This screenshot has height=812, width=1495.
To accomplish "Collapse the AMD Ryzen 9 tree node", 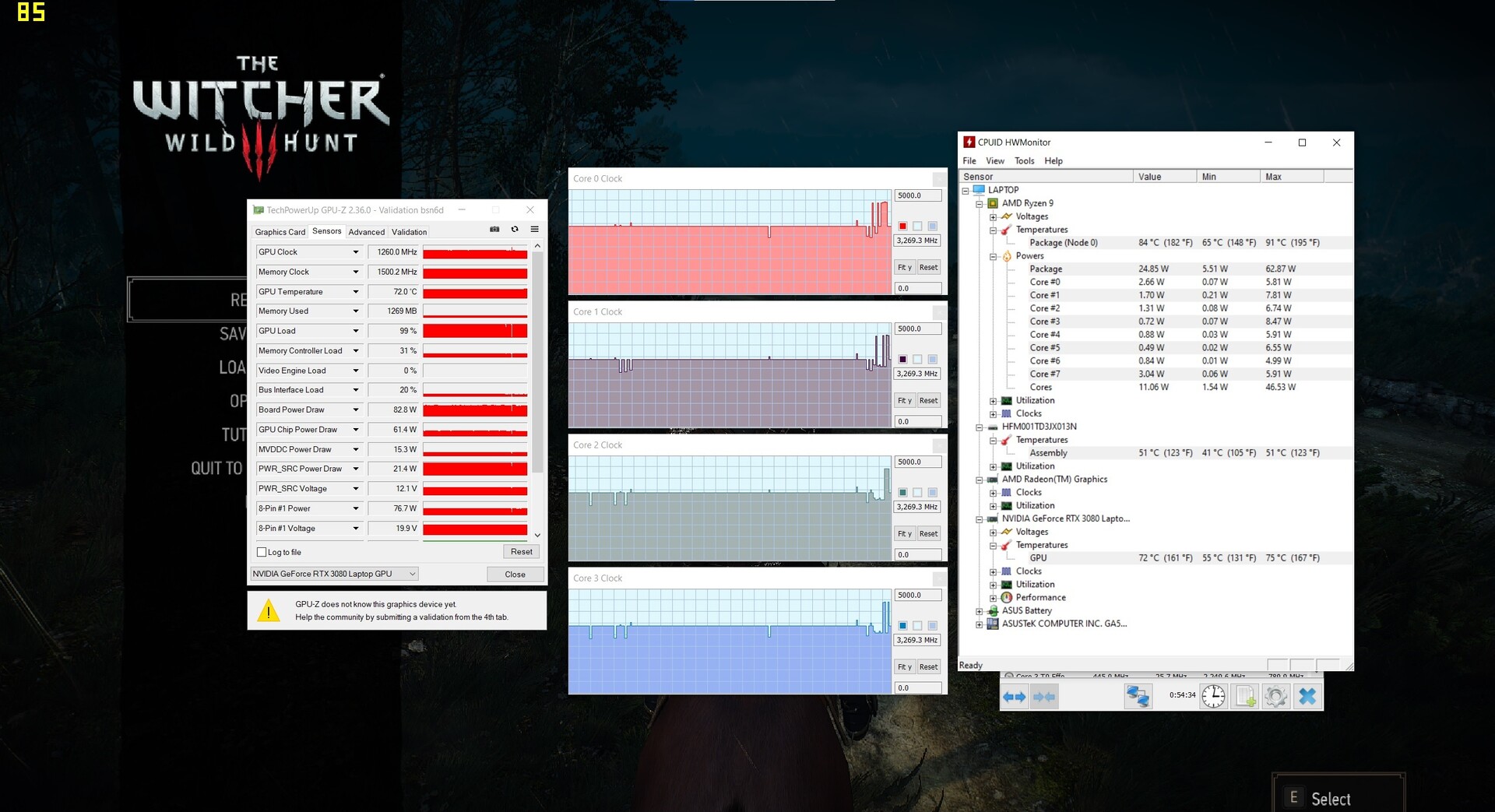I will pos(980,204).
